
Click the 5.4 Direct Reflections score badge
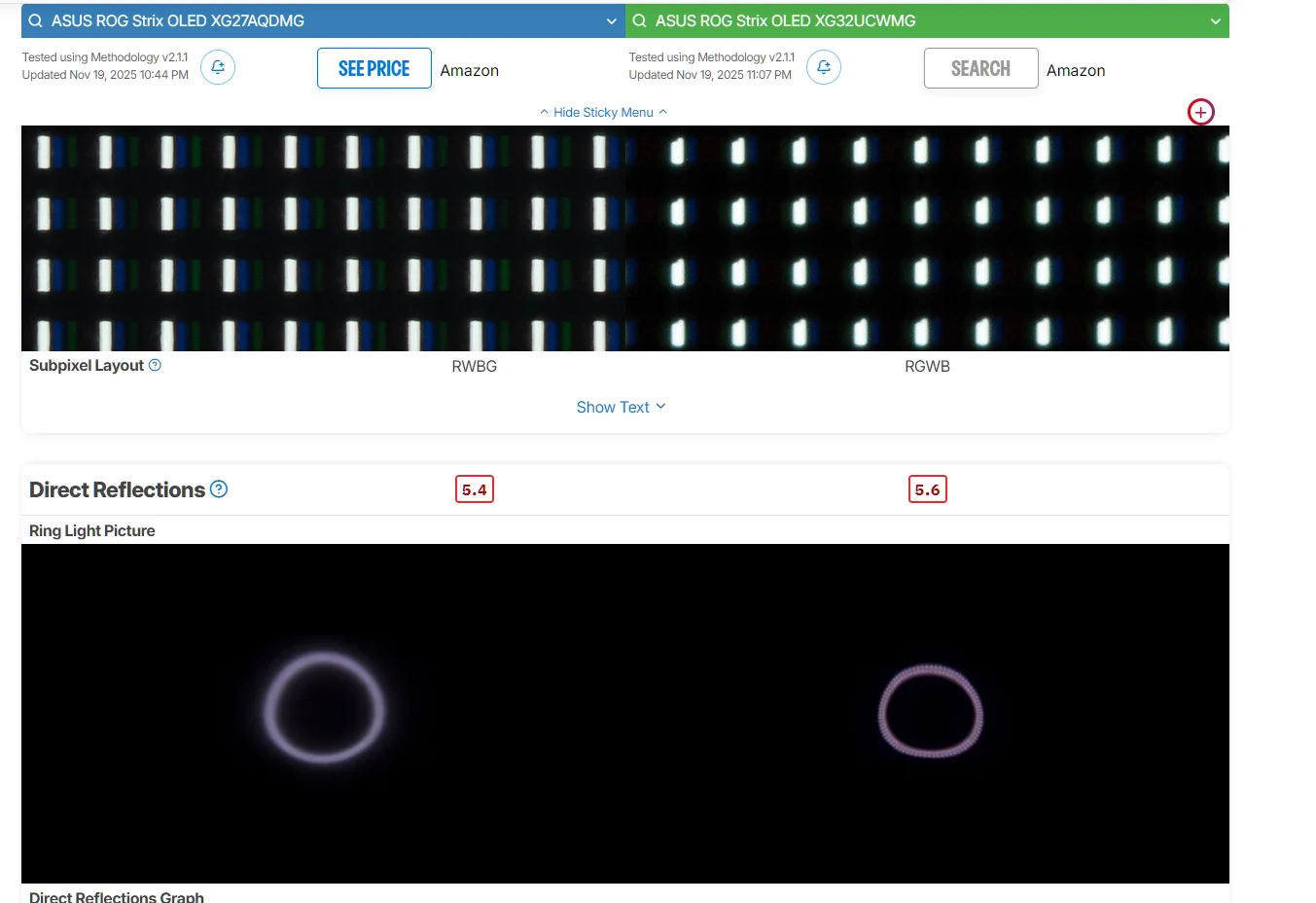[x=474, y=489]
